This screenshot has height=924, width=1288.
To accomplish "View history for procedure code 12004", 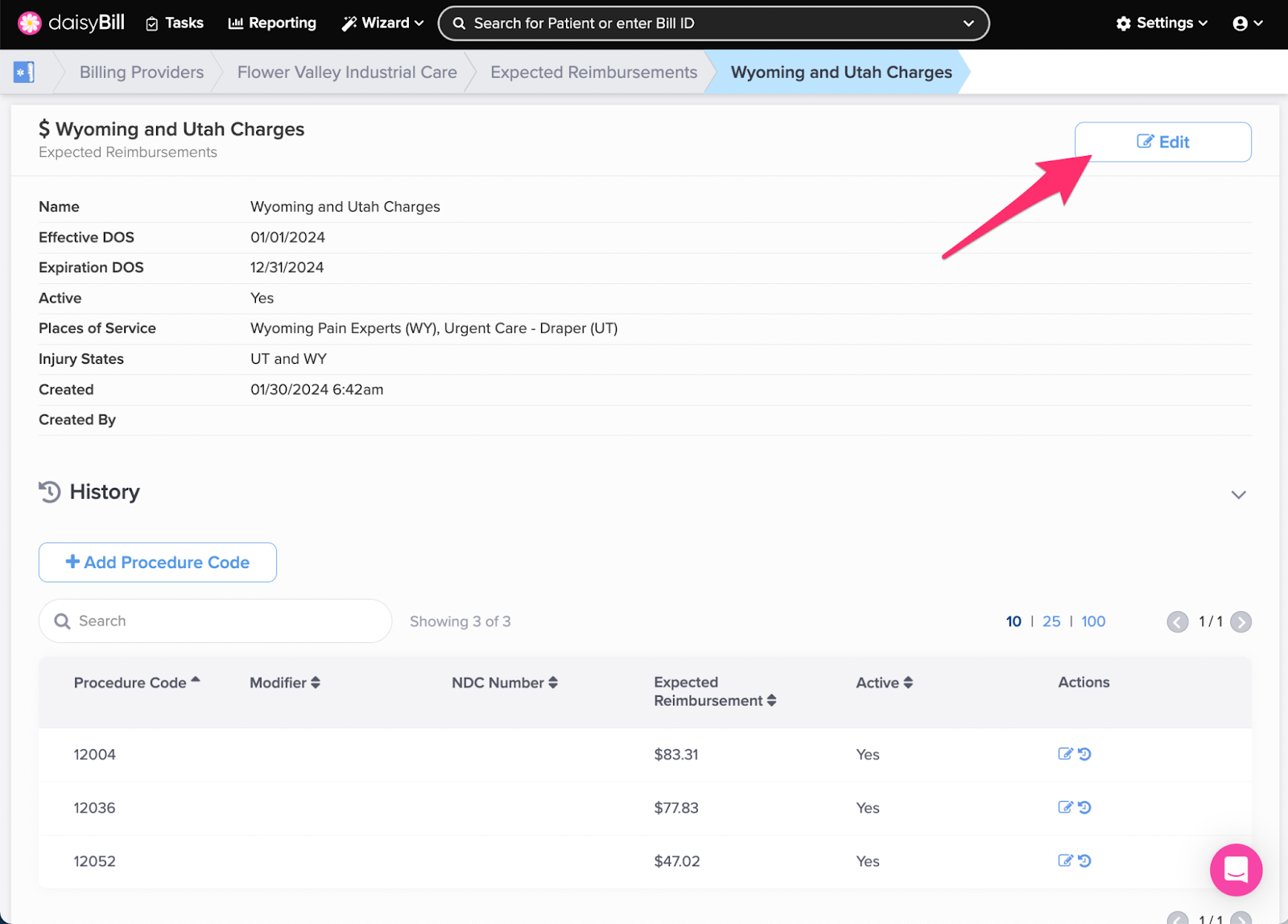I will (x=1084, y=754).
